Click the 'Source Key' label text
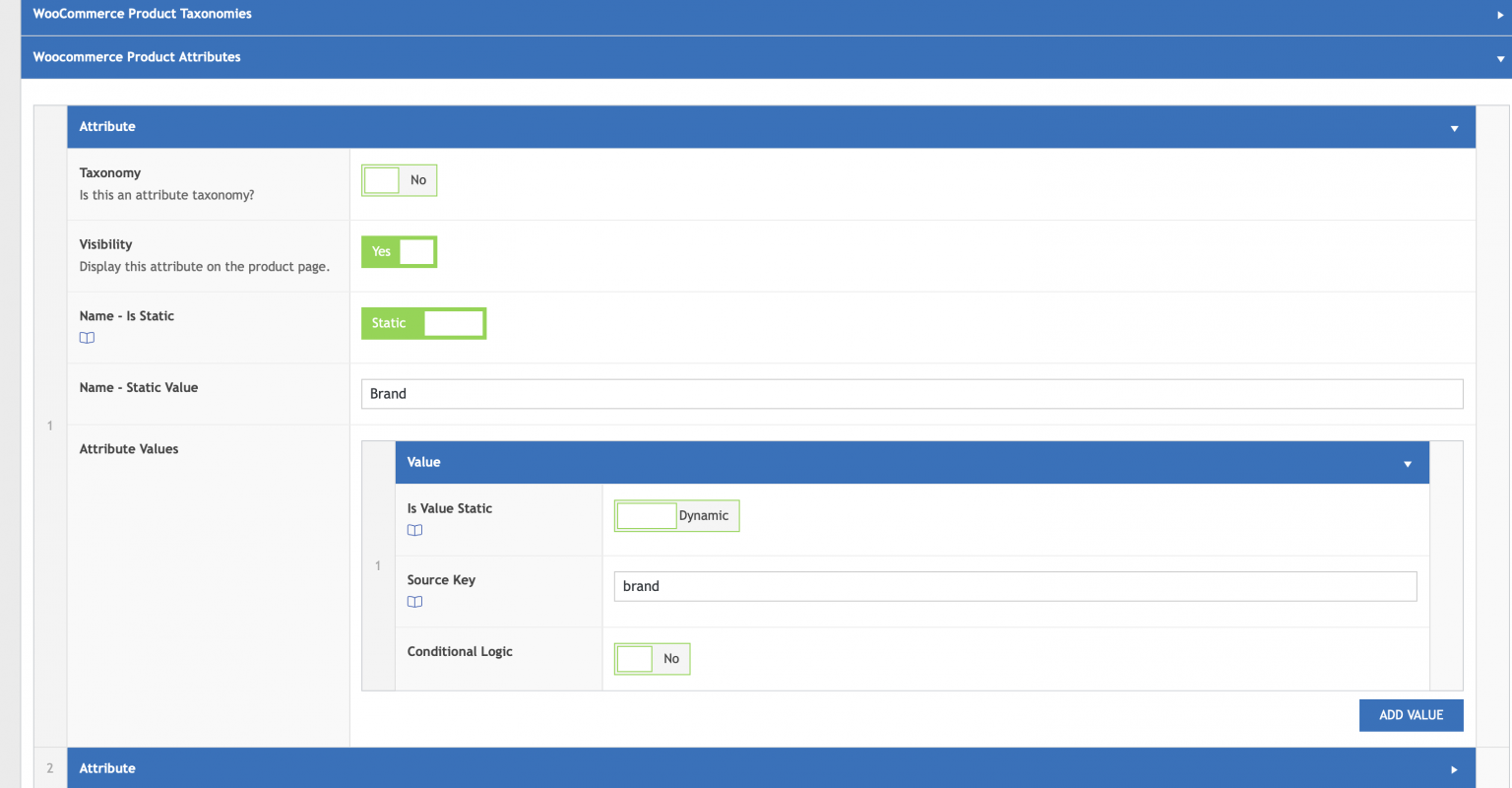Image resolution: width=1512 pixels, height=788 pixels. tap(441, 580)
